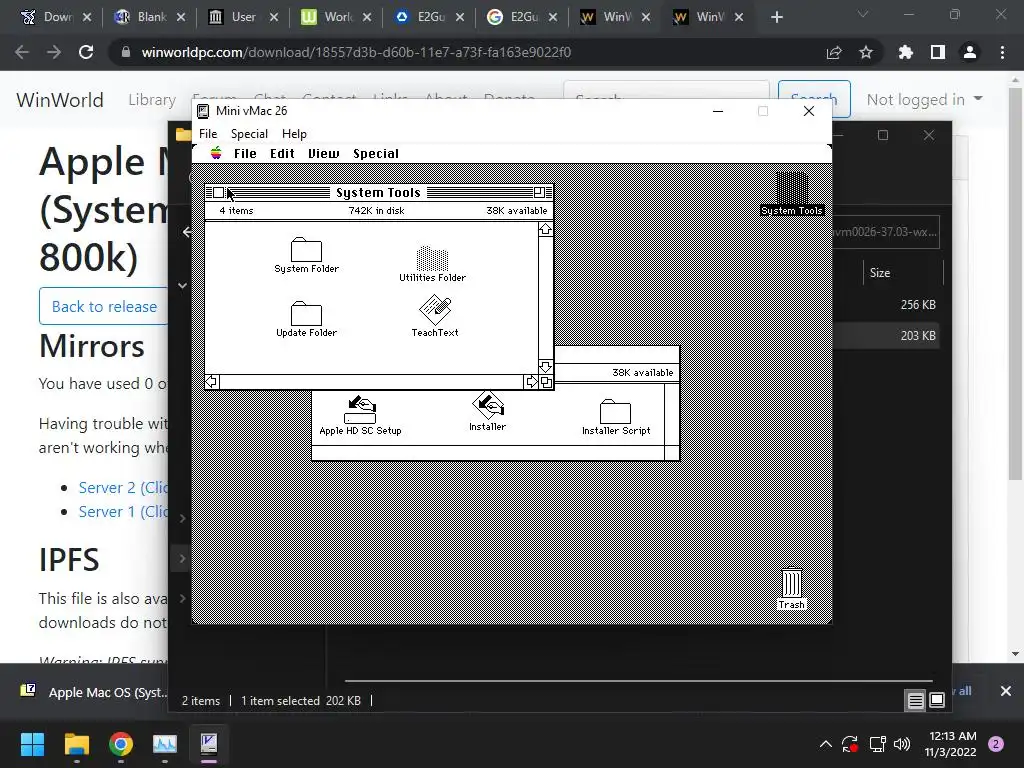Open the Mac File menu
This screenshot has height=768, width=1024.
(245, 153)
